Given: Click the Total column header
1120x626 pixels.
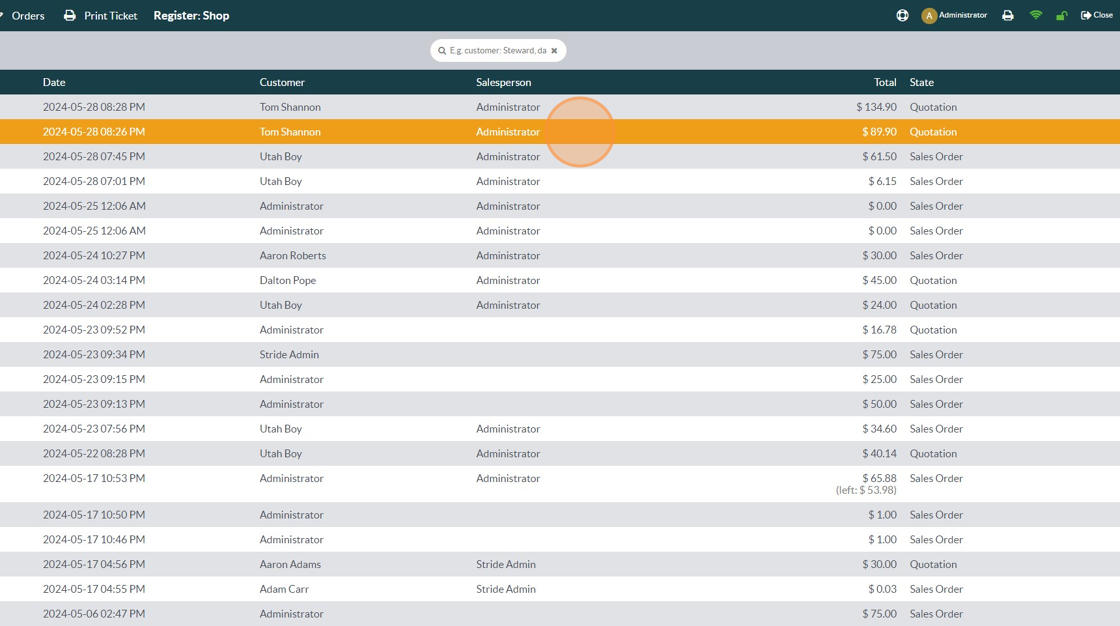Looking at the screenshot, I should (885, 82).
